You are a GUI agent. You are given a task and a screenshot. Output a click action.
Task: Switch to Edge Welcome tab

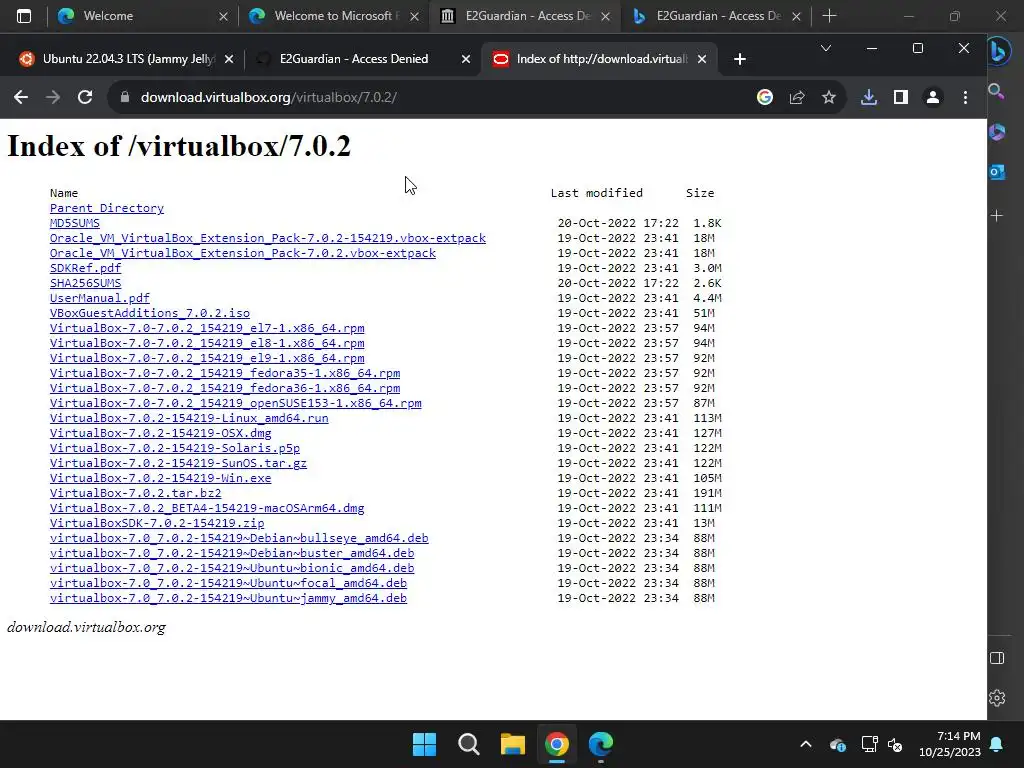[140, 16]
